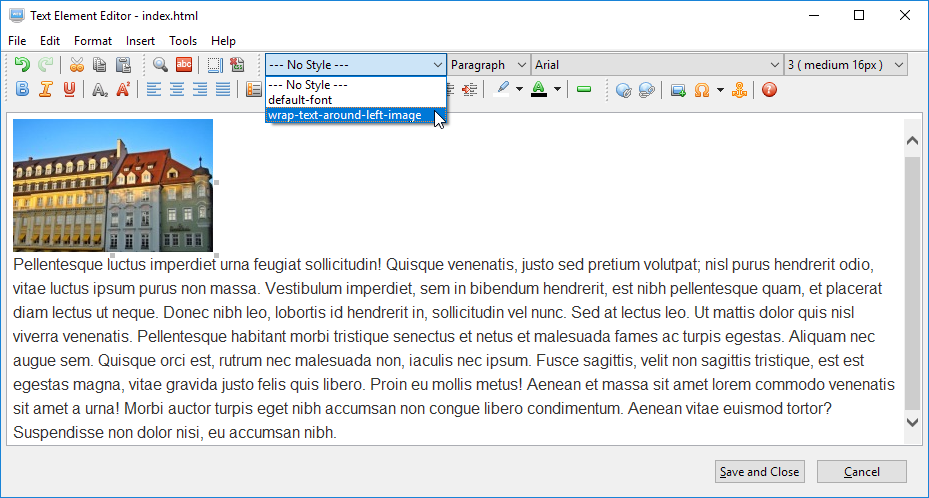Close the Text Element Editor window
The image size is (929, 498).
(x=905, y=15)
